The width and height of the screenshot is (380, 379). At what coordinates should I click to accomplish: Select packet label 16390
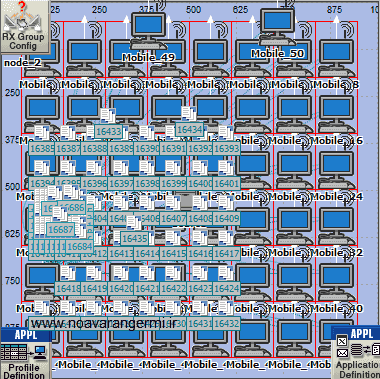coord(147,148)
